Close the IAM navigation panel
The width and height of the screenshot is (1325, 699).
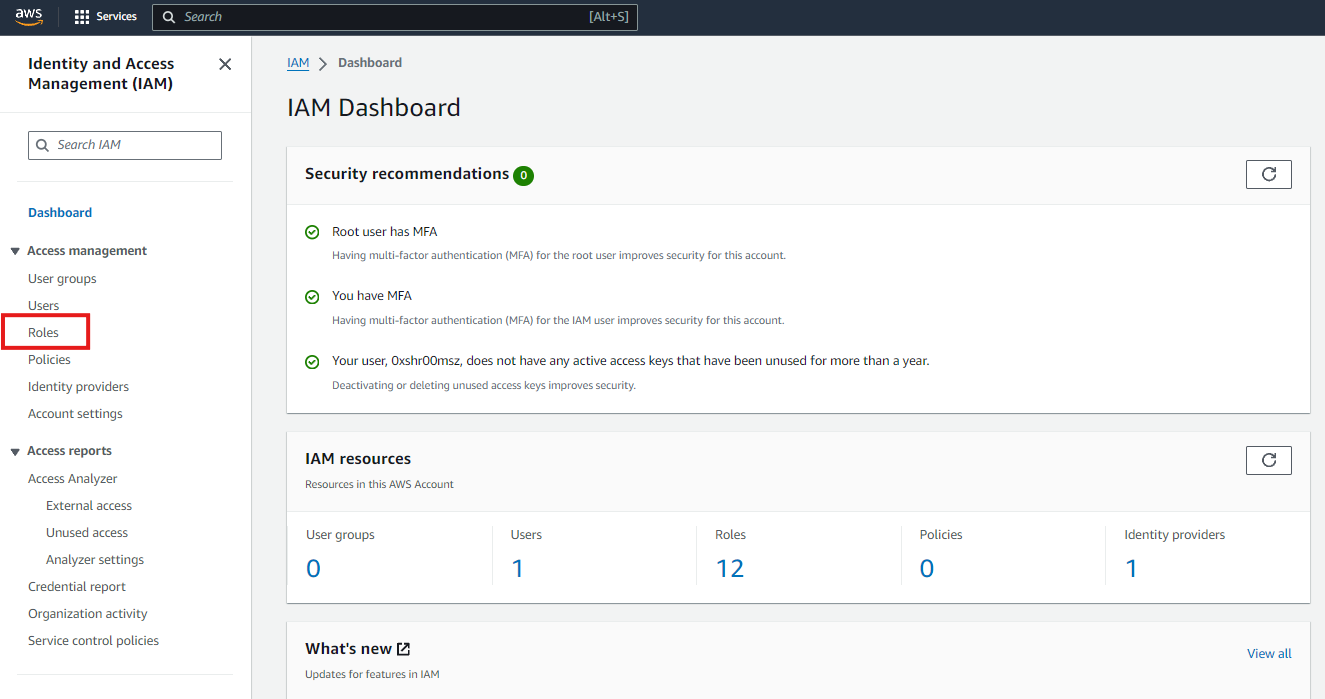pyautogui.click(x=225, y=64)
